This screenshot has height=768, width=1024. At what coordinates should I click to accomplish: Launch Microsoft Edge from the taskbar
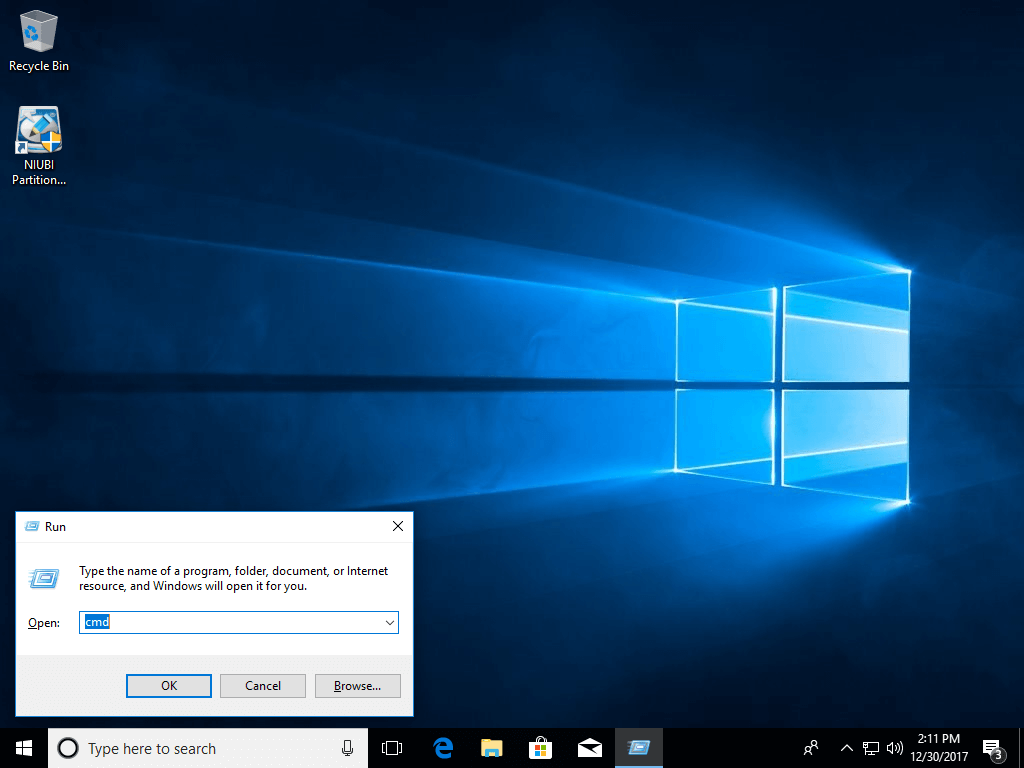(x=442, y=748)
